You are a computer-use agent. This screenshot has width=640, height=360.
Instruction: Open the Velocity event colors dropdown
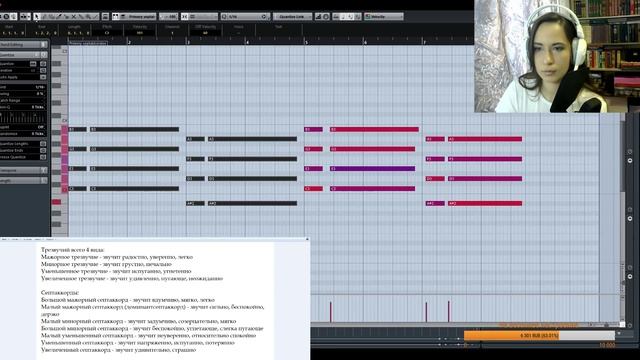pos(384,17)
